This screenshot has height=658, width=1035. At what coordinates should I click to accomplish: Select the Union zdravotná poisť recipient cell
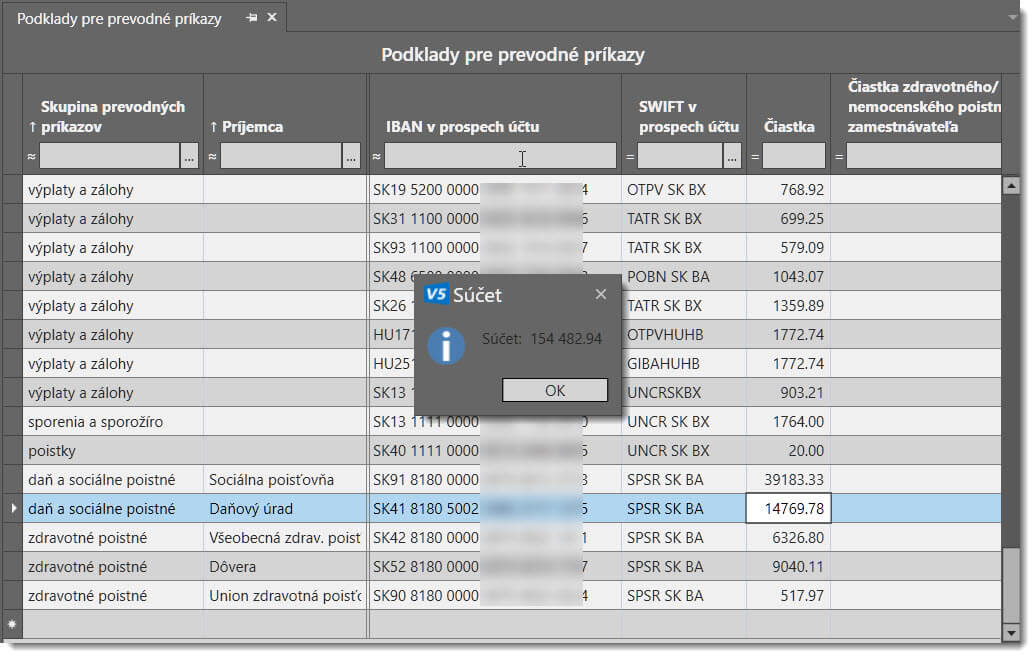point(285,596)
